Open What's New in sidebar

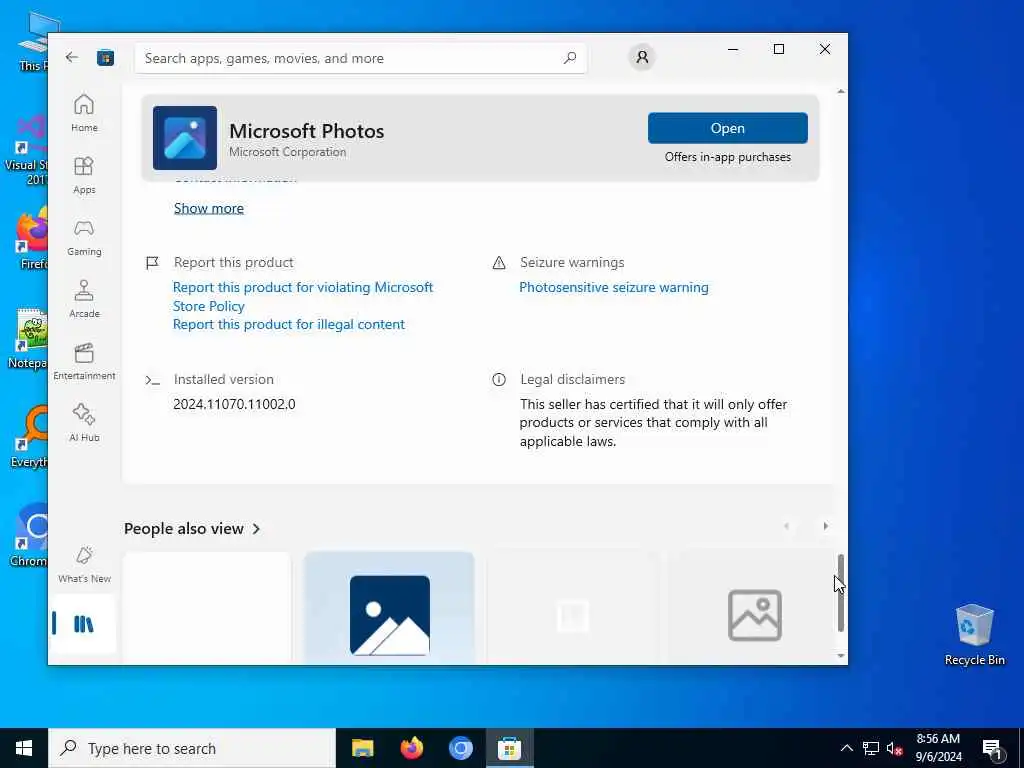pos(84,564)
